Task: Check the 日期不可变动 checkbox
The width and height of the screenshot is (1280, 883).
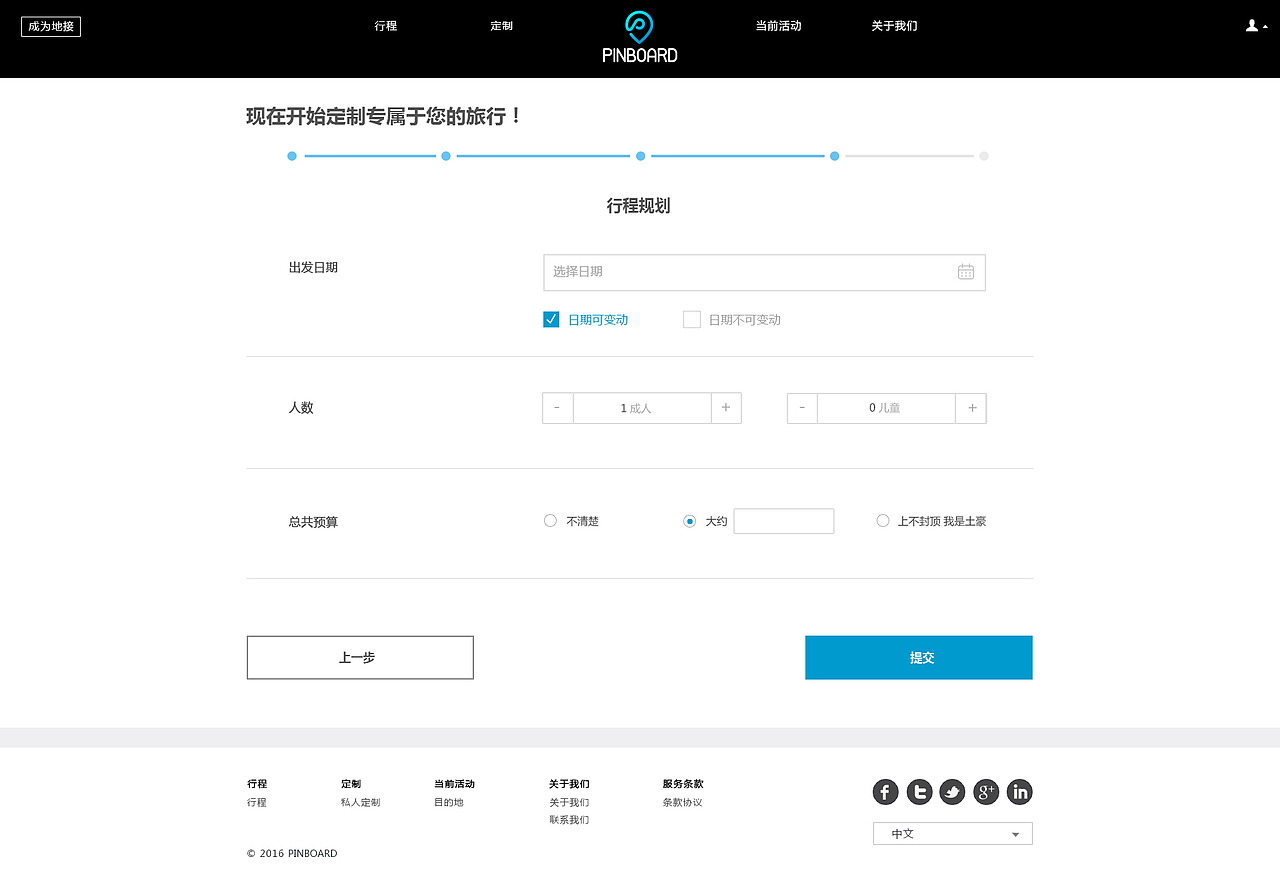Action: click(x=691, y=319)
